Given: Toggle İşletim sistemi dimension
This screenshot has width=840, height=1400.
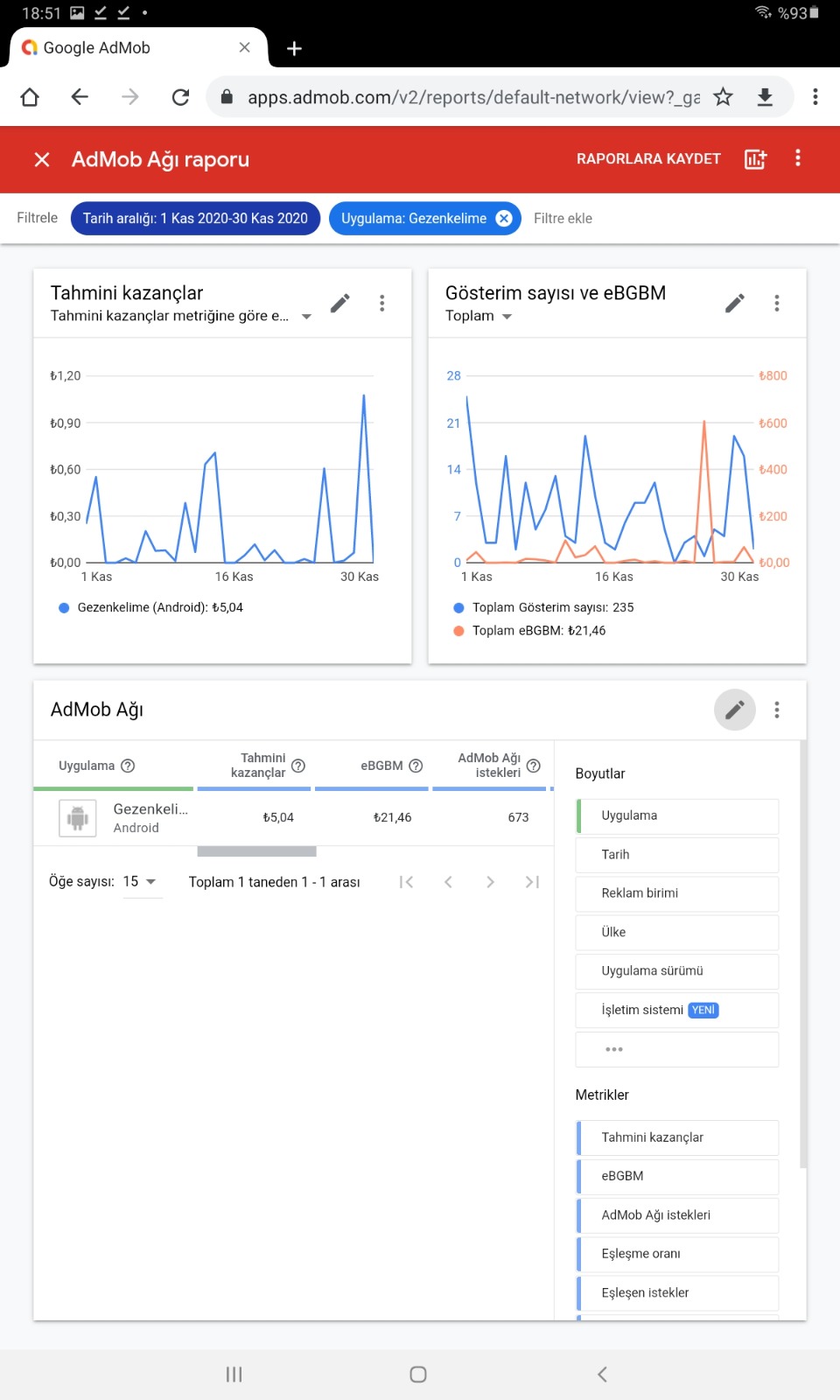Looking at the screenshot, I should 677,1010.
